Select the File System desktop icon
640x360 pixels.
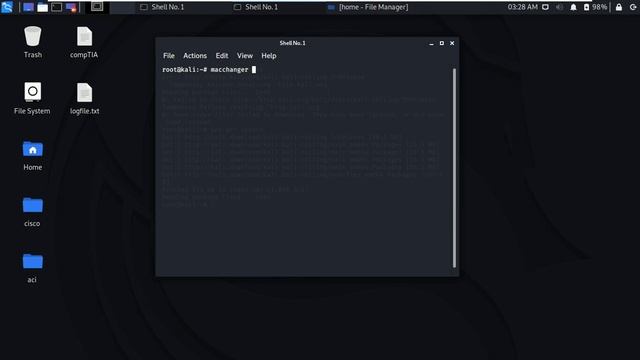click(32, 98)
